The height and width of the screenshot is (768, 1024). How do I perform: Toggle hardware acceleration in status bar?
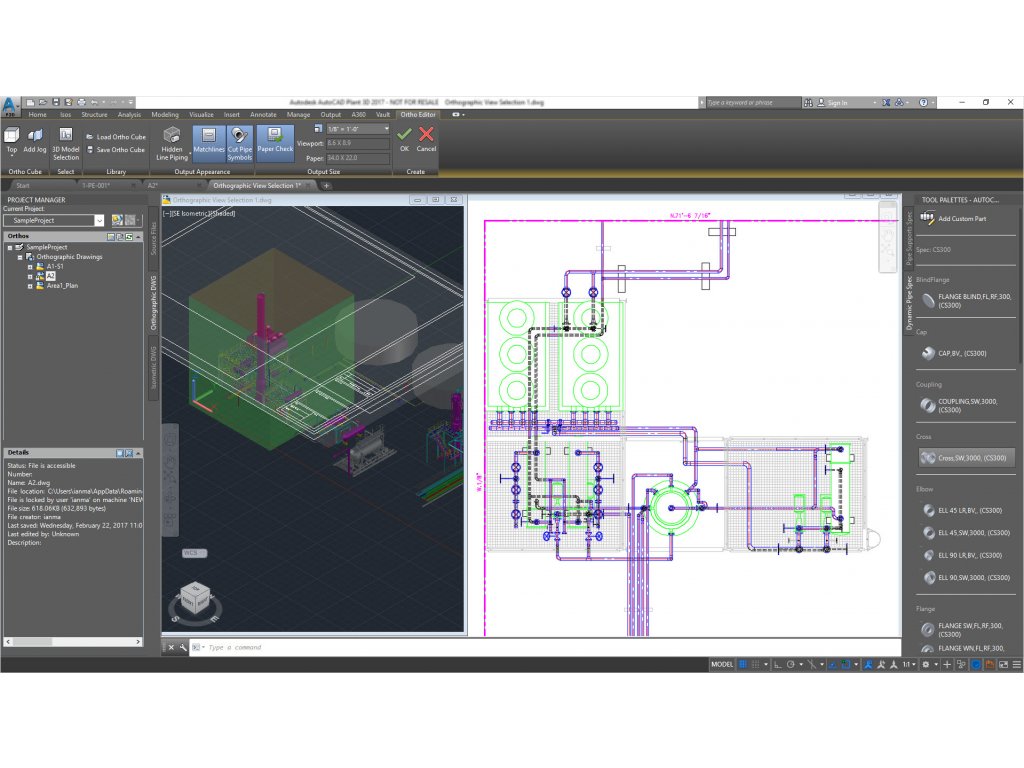[x=976, y=665]
